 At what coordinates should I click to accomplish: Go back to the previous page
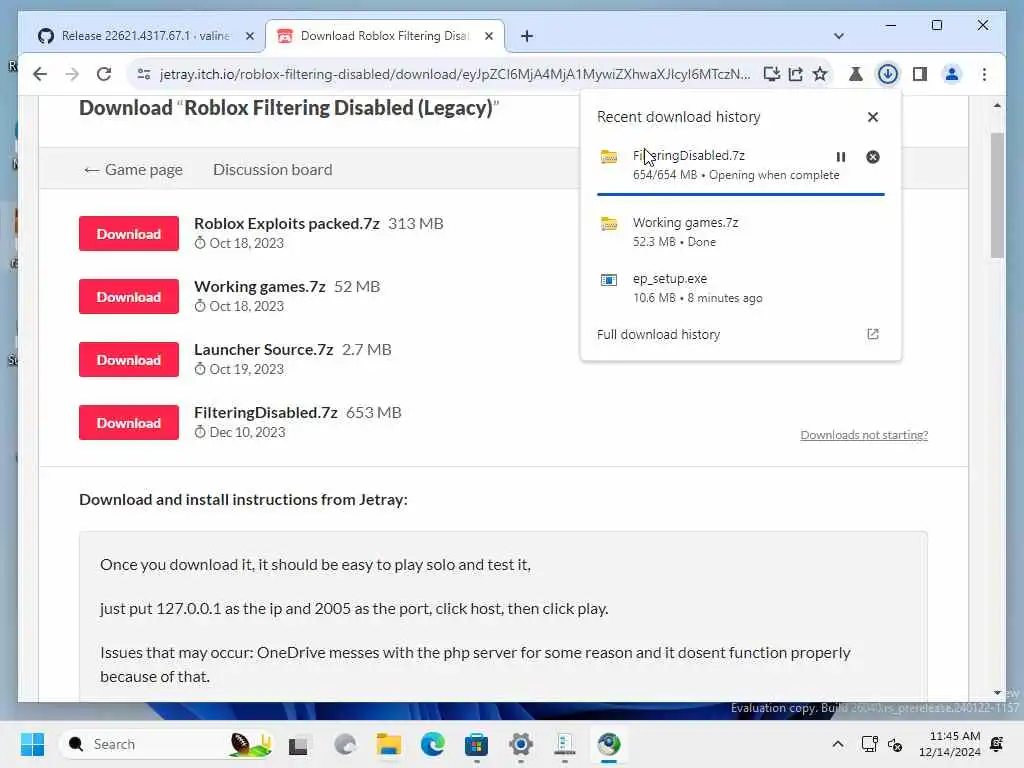(x=40, y=74)
